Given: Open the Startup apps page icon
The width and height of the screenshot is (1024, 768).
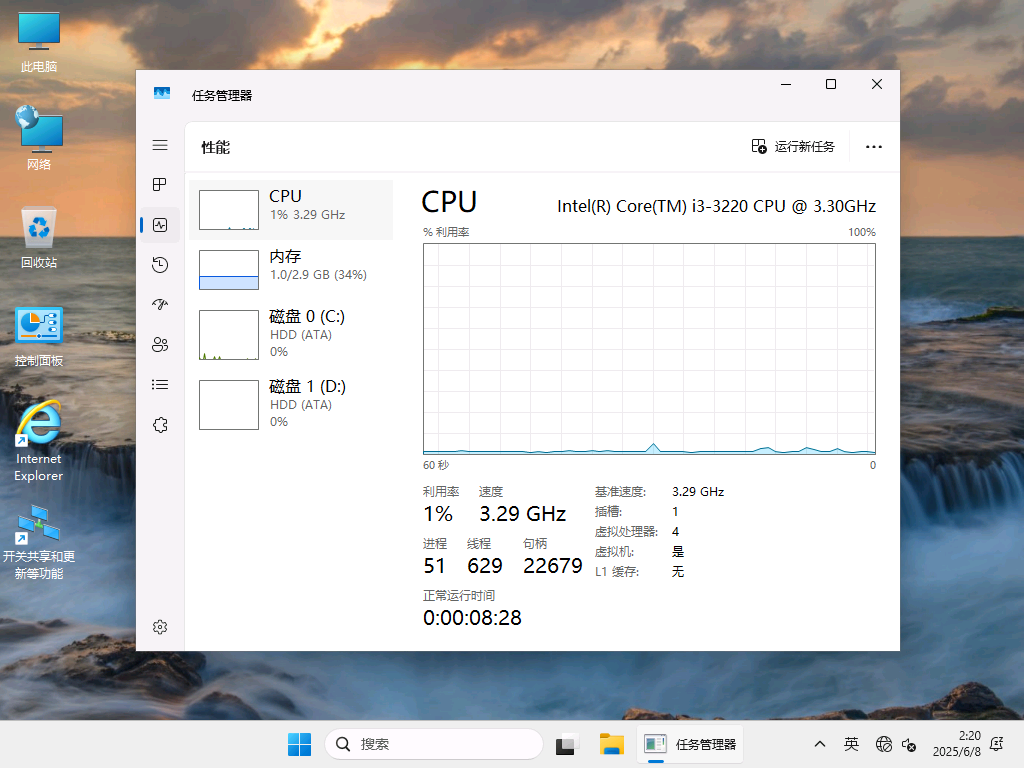Looking at the screenshot, I should (x=160, y=304).
